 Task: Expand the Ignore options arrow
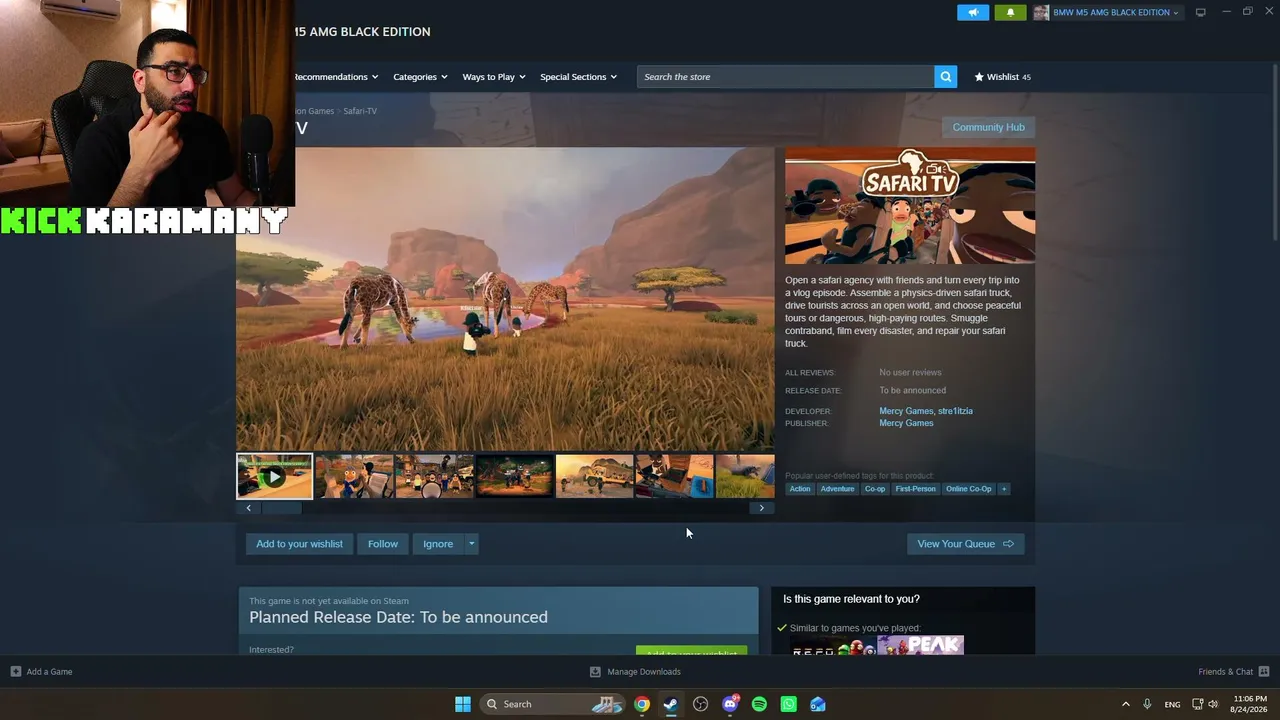click(472, 544)
